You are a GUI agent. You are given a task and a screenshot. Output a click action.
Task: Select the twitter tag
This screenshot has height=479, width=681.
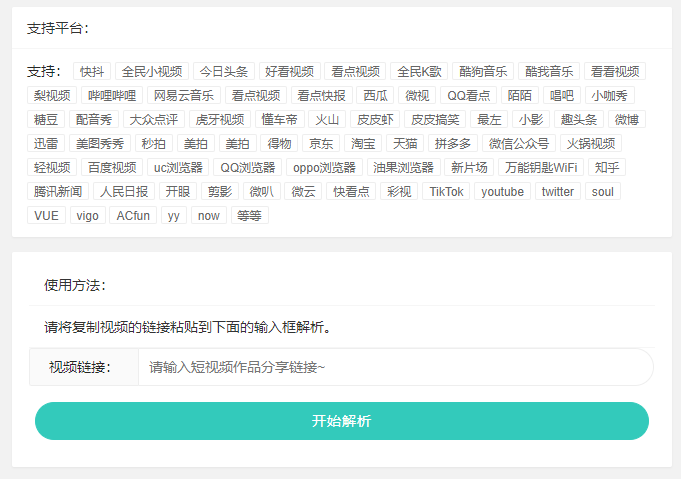(558, 192)
